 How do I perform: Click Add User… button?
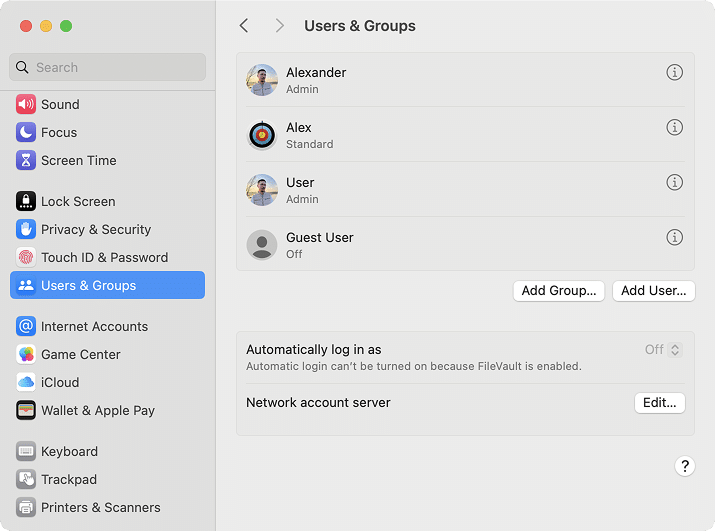click(653, 291)
